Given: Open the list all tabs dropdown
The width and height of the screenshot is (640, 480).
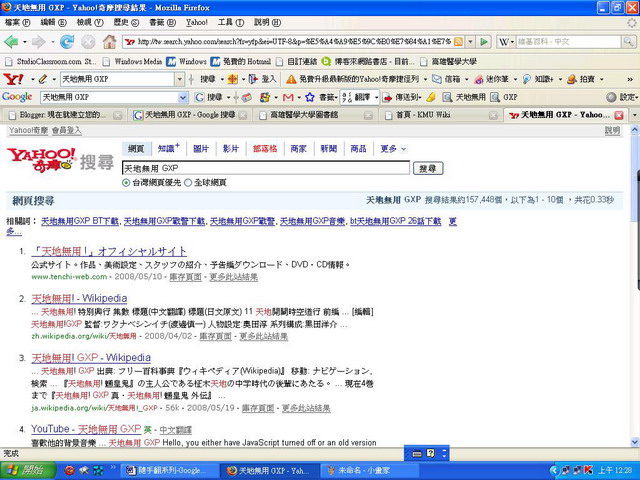Looking at the screenshot, I should (634, 115).
